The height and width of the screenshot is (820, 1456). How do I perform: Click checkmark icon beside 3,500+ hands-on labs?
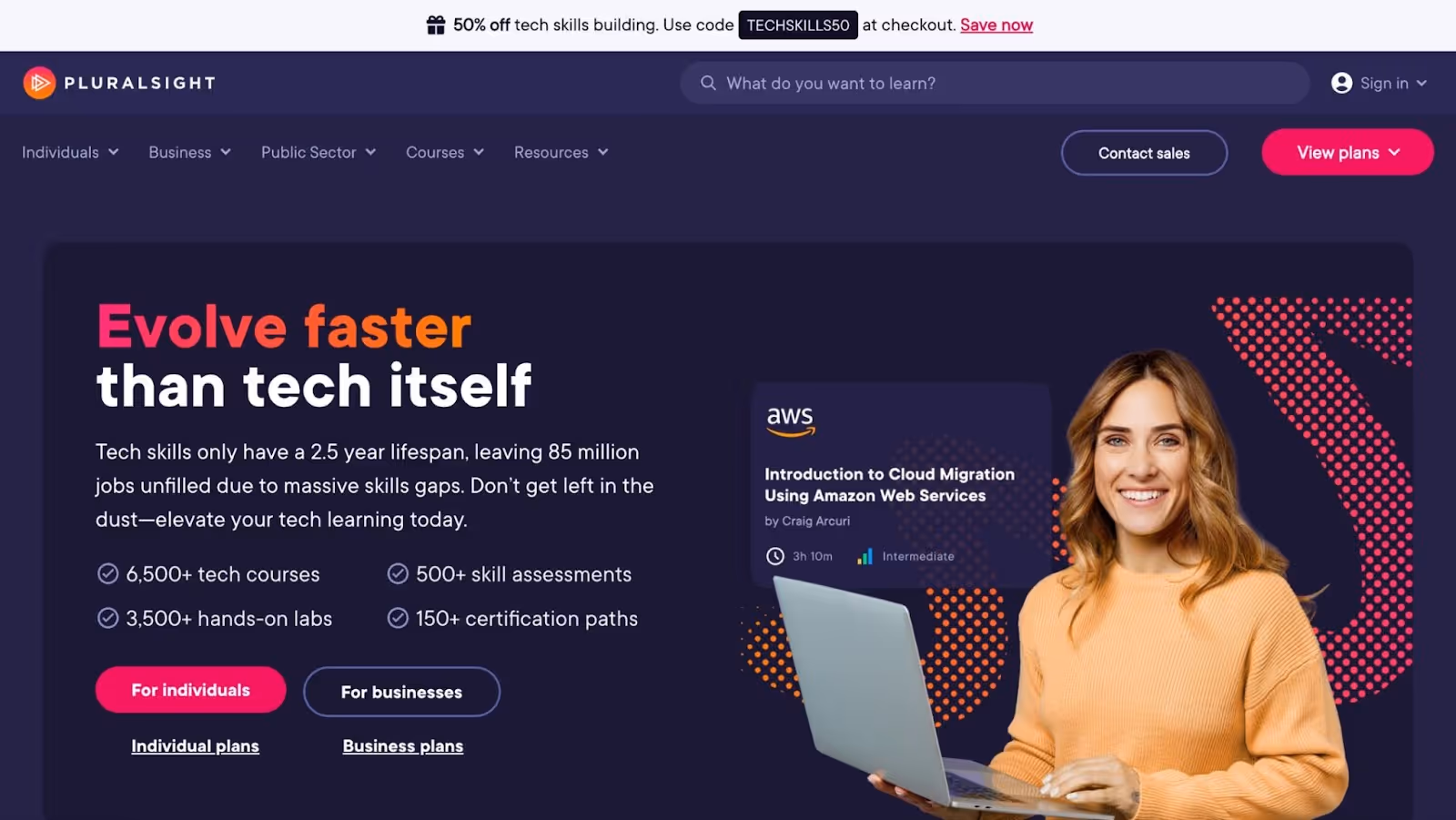[107, 618]
